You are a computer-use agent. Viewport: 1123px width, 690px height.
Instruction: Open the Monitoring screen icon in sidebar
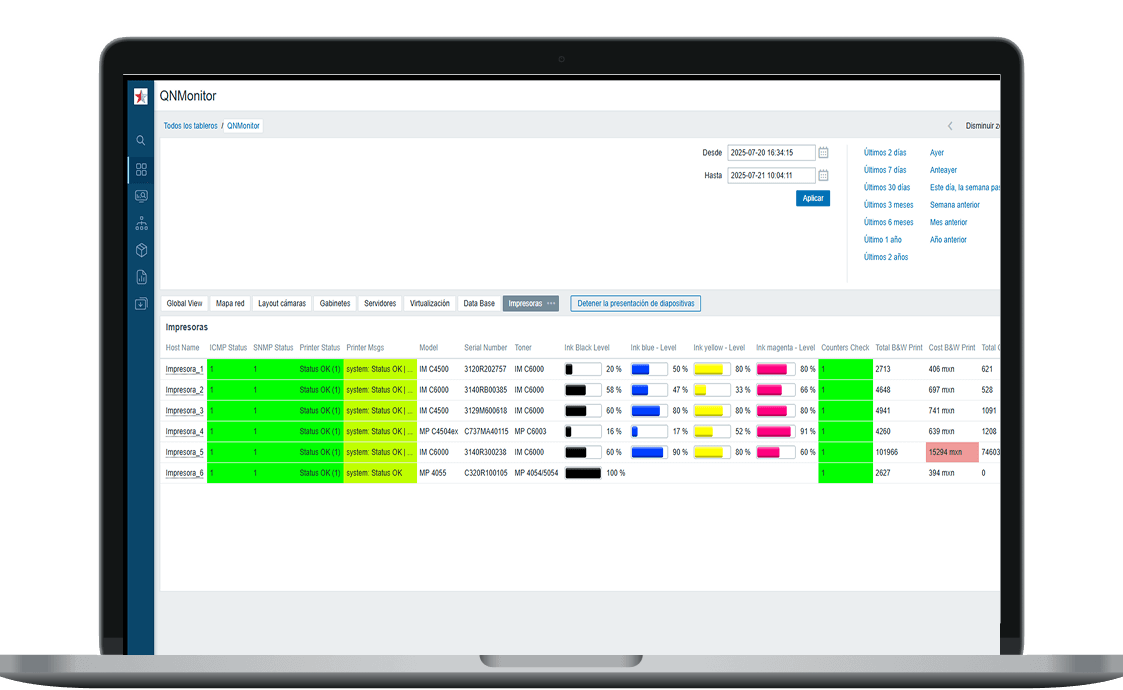(141, 196)
